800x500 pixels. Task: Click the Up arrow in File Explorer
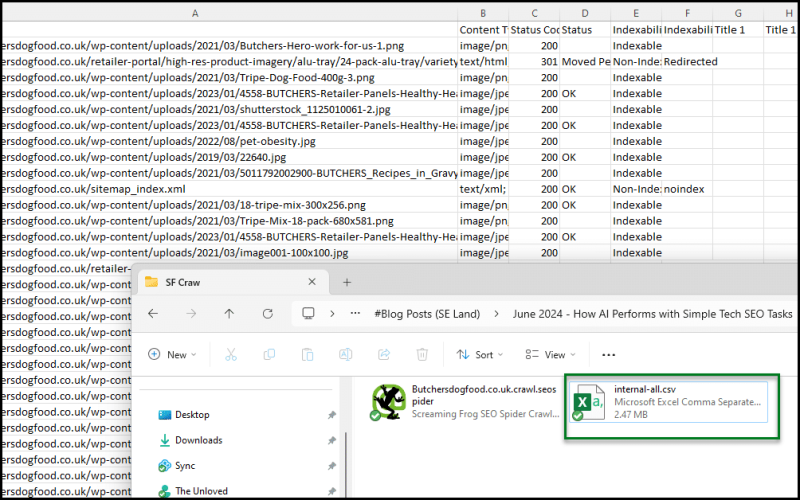pyautogui.click(x=229, y=313)
